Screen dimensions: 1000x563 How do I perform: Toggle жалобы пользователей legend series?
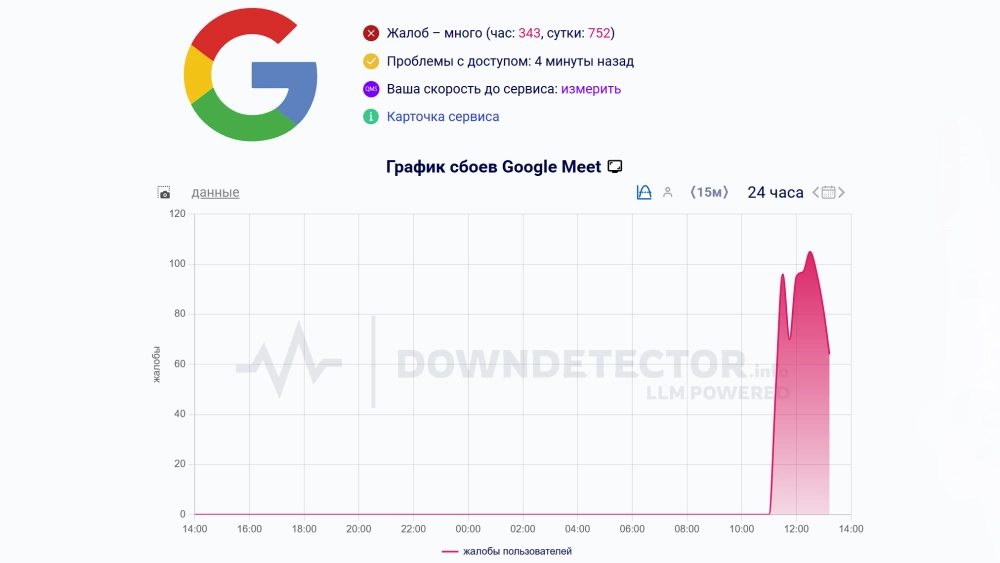click(x=507, y=552)
